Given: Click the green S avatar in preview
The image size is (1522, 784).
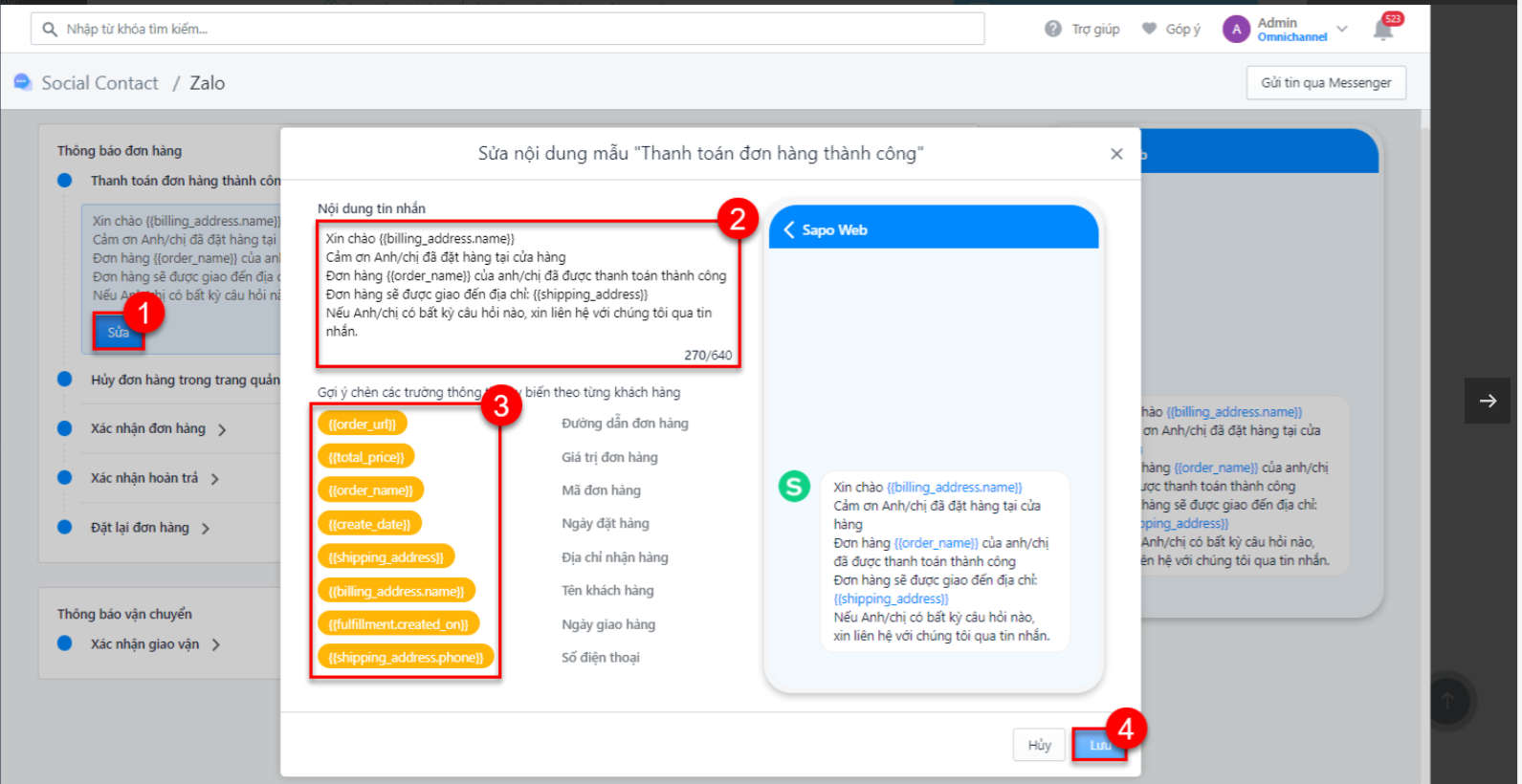Looking at the screenshot, I should (794, 487).
